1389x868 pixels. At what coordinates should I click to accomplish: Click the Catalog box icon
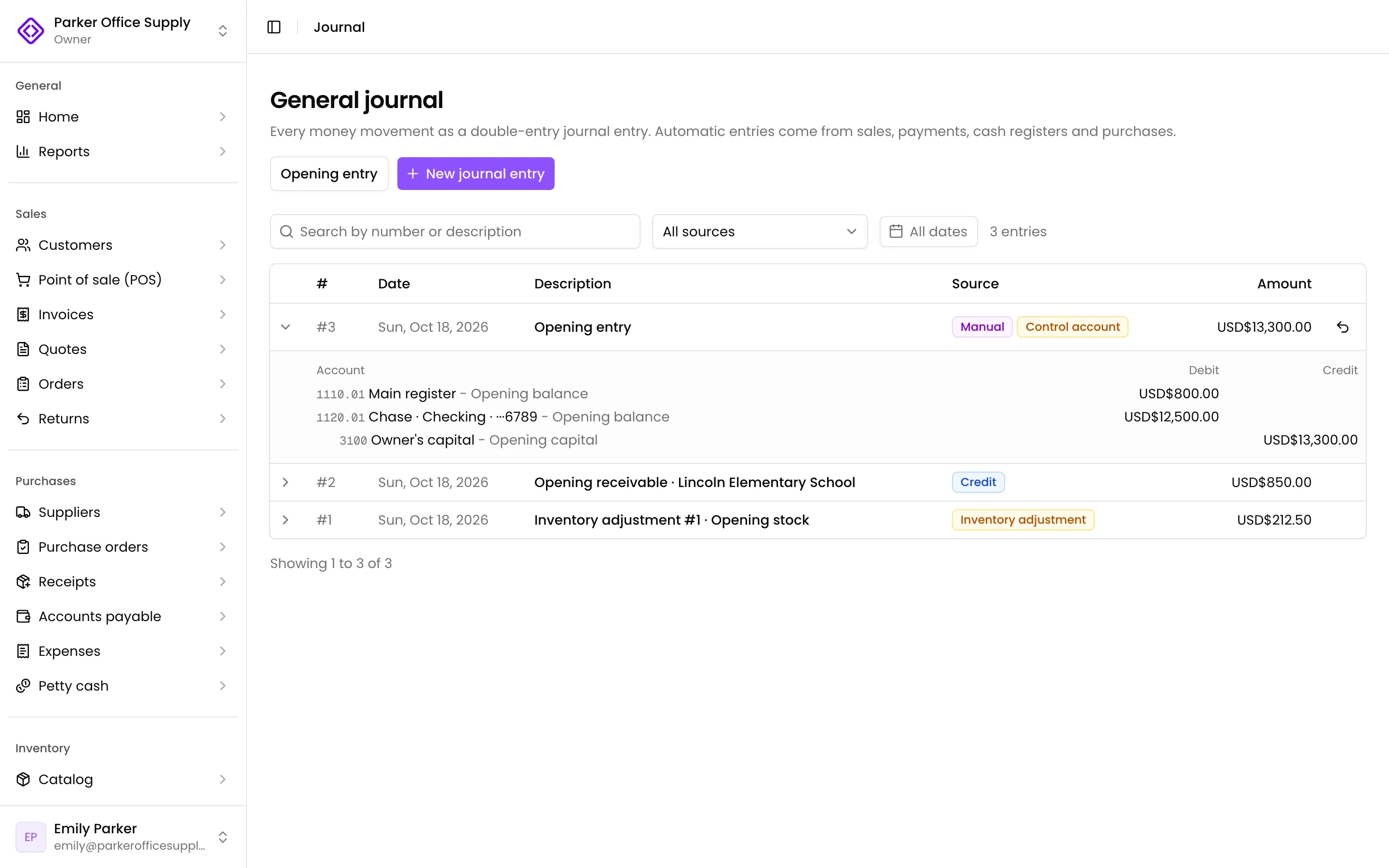(23, 779)
